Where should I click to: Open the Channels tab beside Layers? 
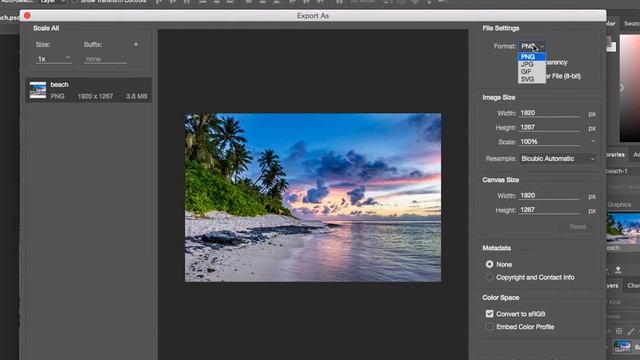(x=633, y=286)
